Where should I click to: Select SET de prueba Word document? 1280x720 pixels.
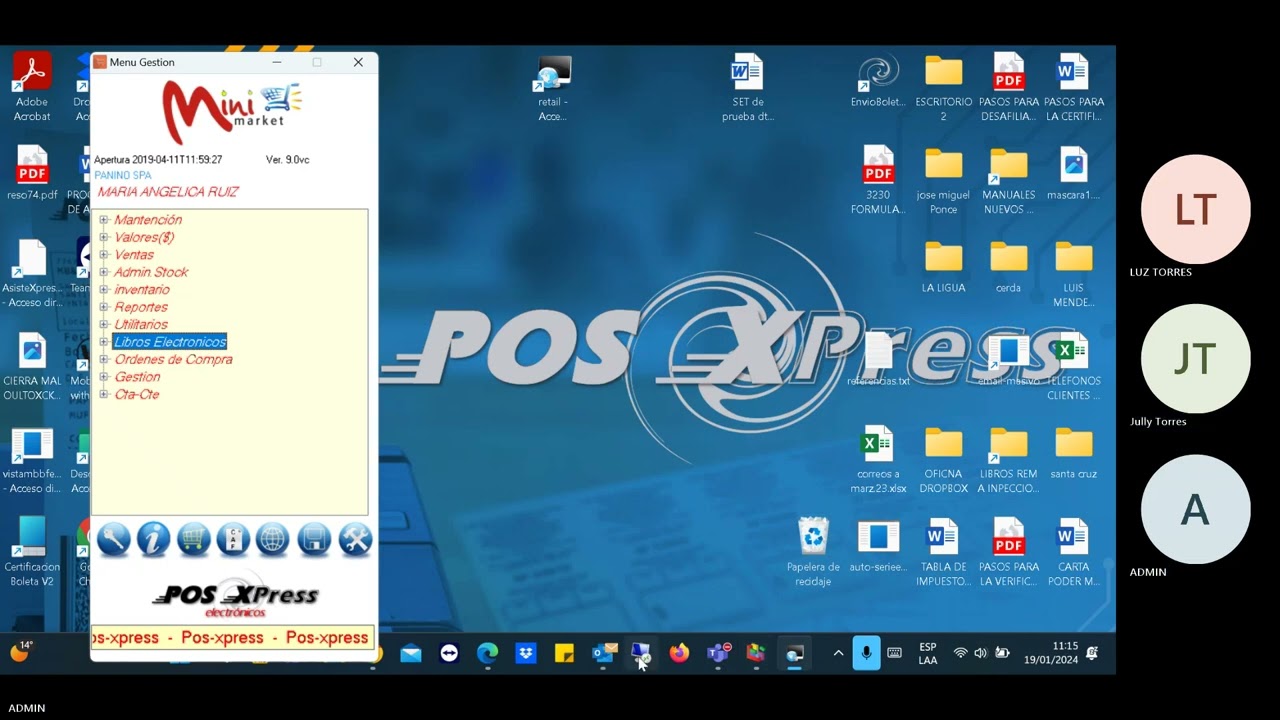click(747, 88)
